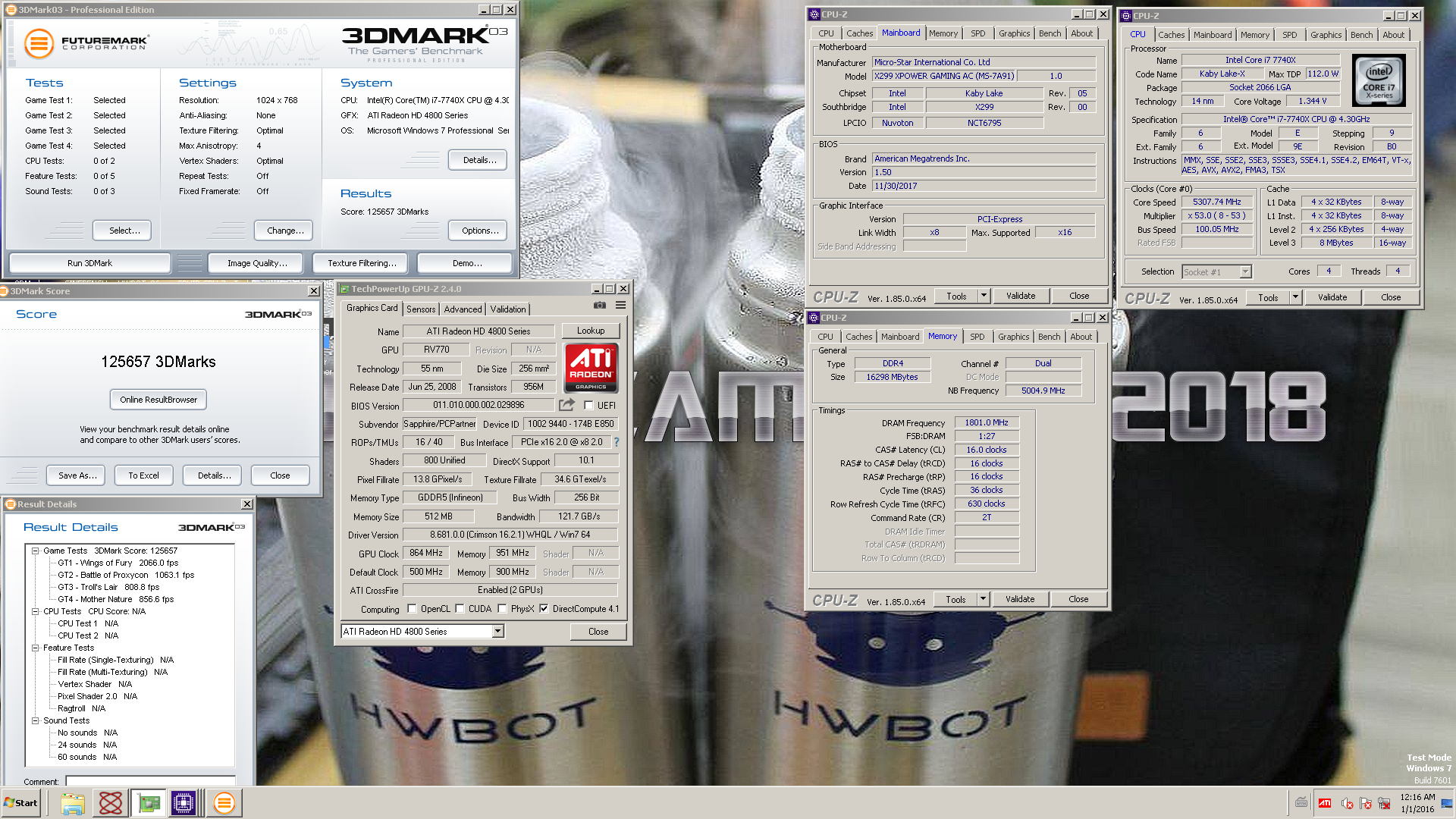Click the network status tray icon
1456x819 pixels.
coord(1384,803)
